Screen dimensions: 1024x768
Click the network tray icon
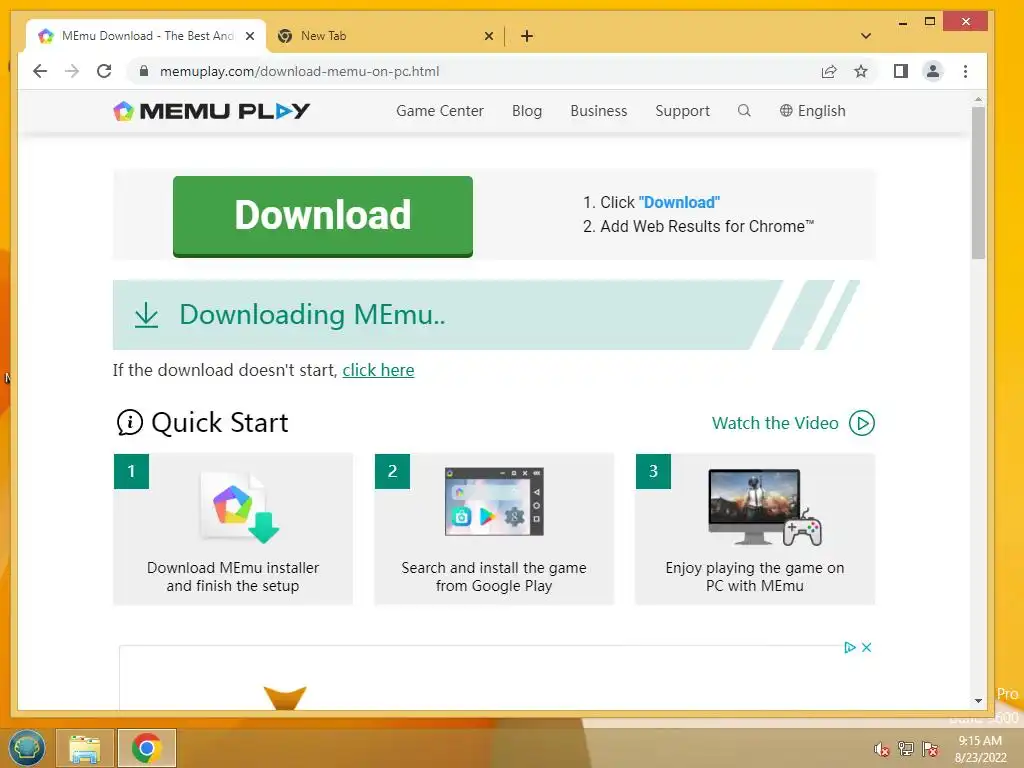click(x=905, y=749)
